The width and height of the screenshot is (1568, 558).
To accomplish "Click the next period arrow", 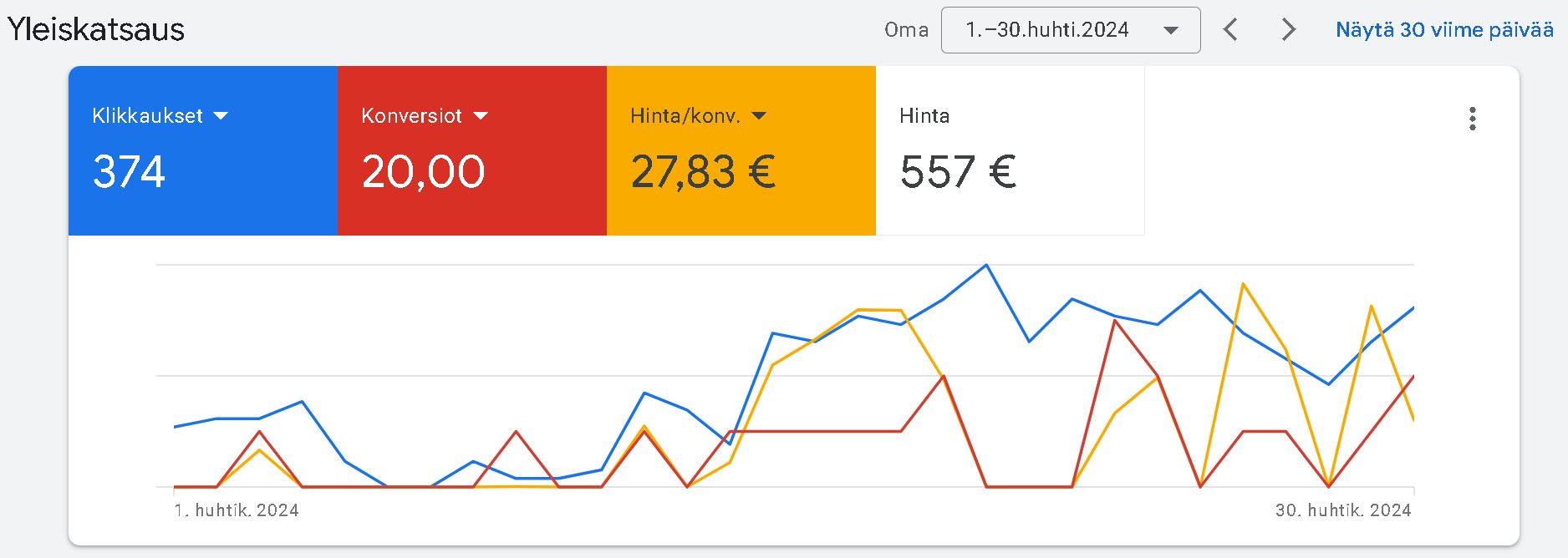I will tap(1286, 29).
